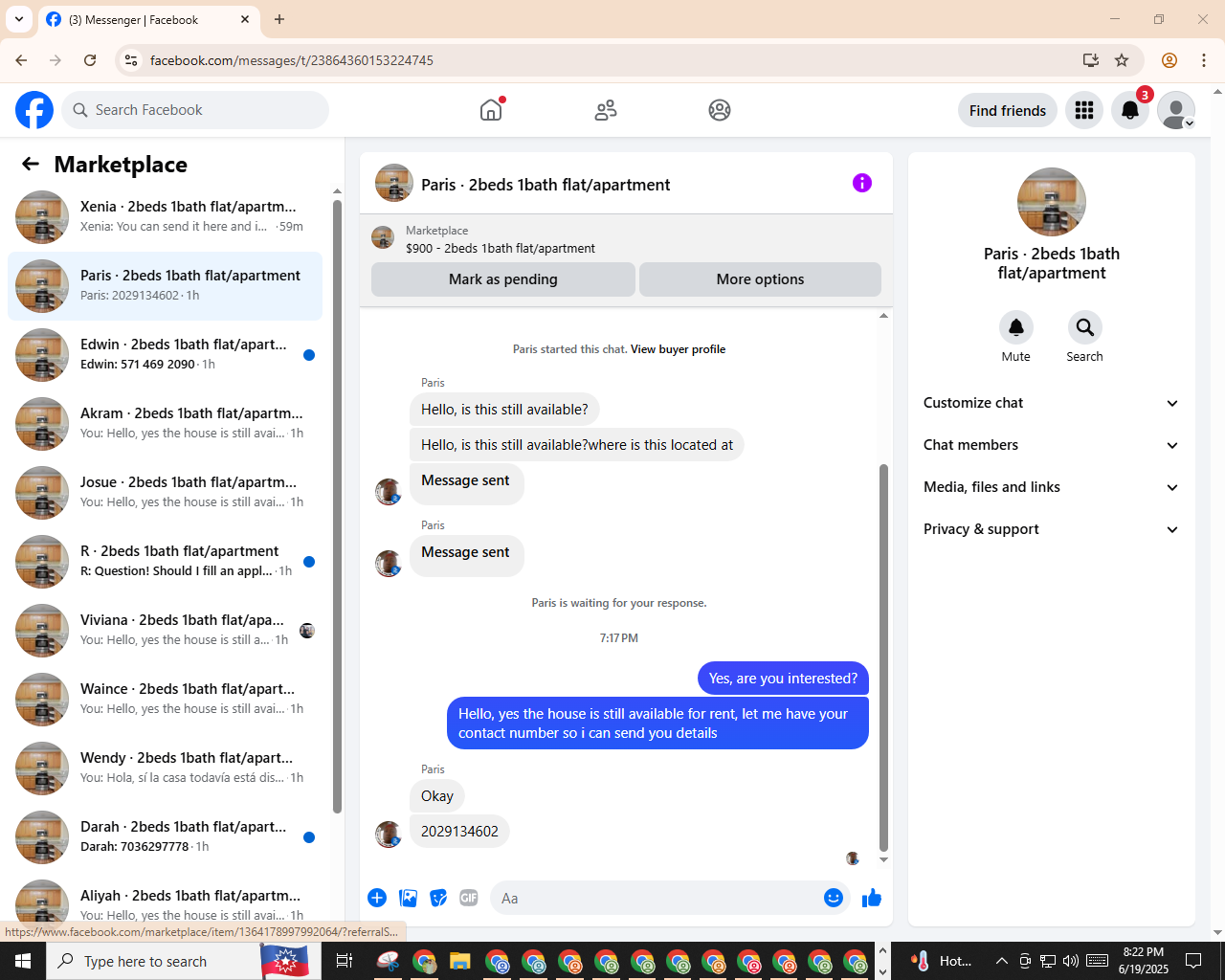Open the Darah conversation
1225x980 pixels.
(x=165, y=837)
